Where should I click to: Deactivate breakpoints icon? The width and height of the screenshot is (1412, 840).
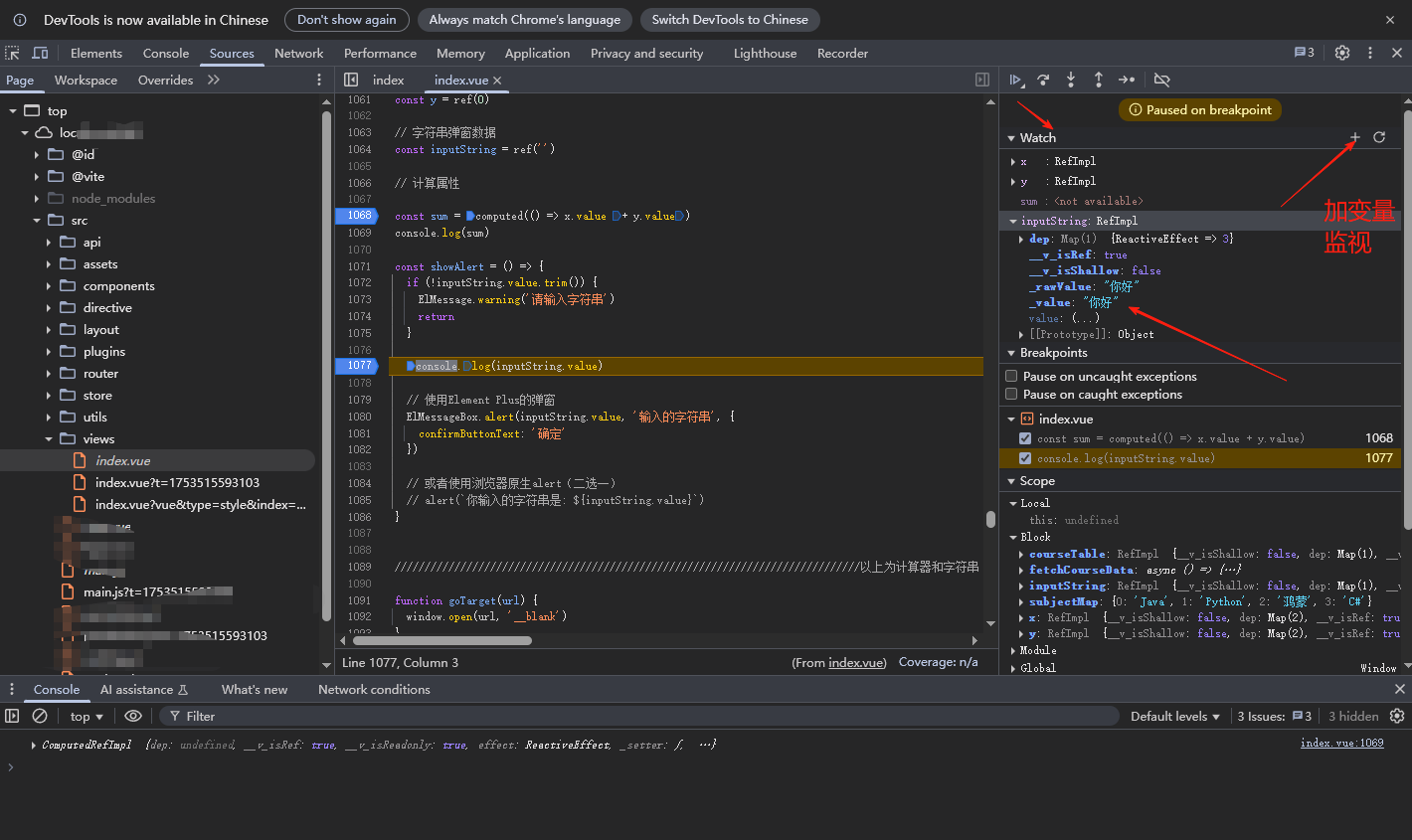(1161, 80)
